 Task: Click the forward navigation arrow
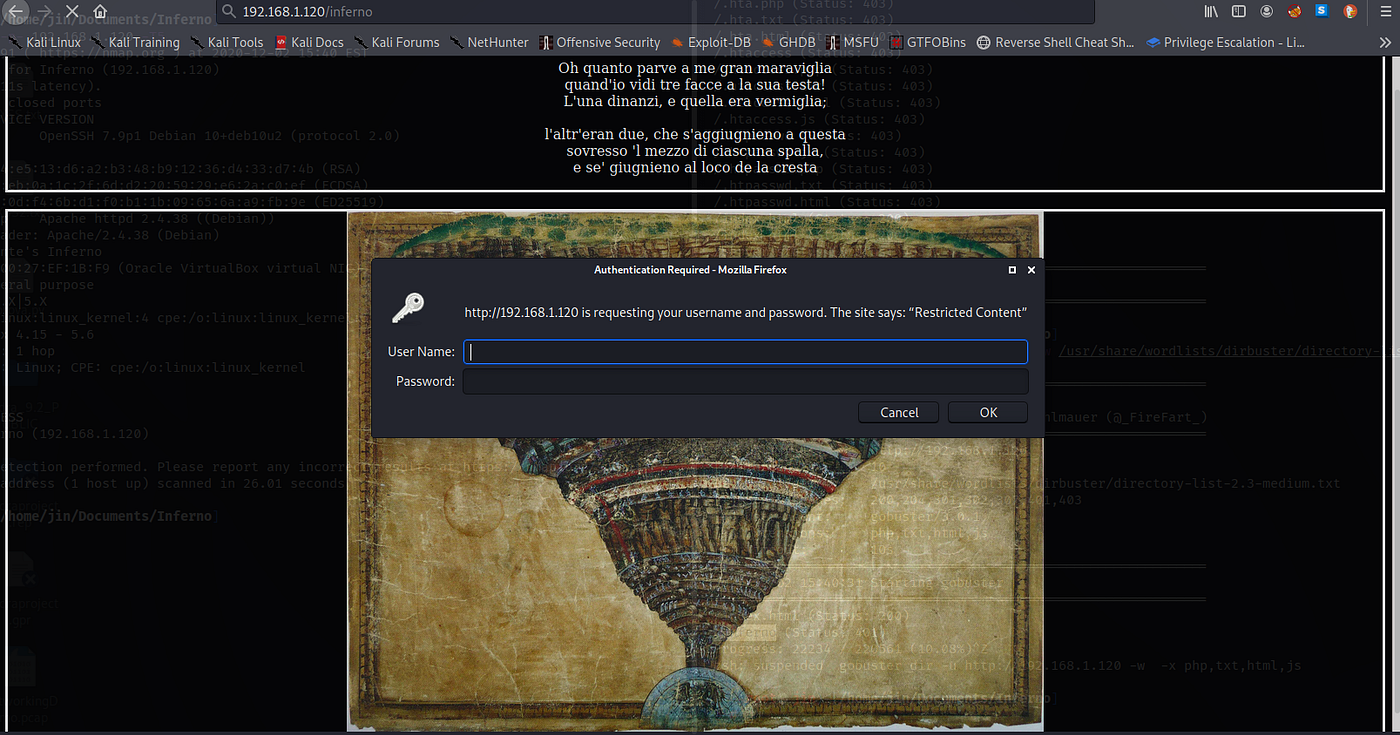point(44,11)
